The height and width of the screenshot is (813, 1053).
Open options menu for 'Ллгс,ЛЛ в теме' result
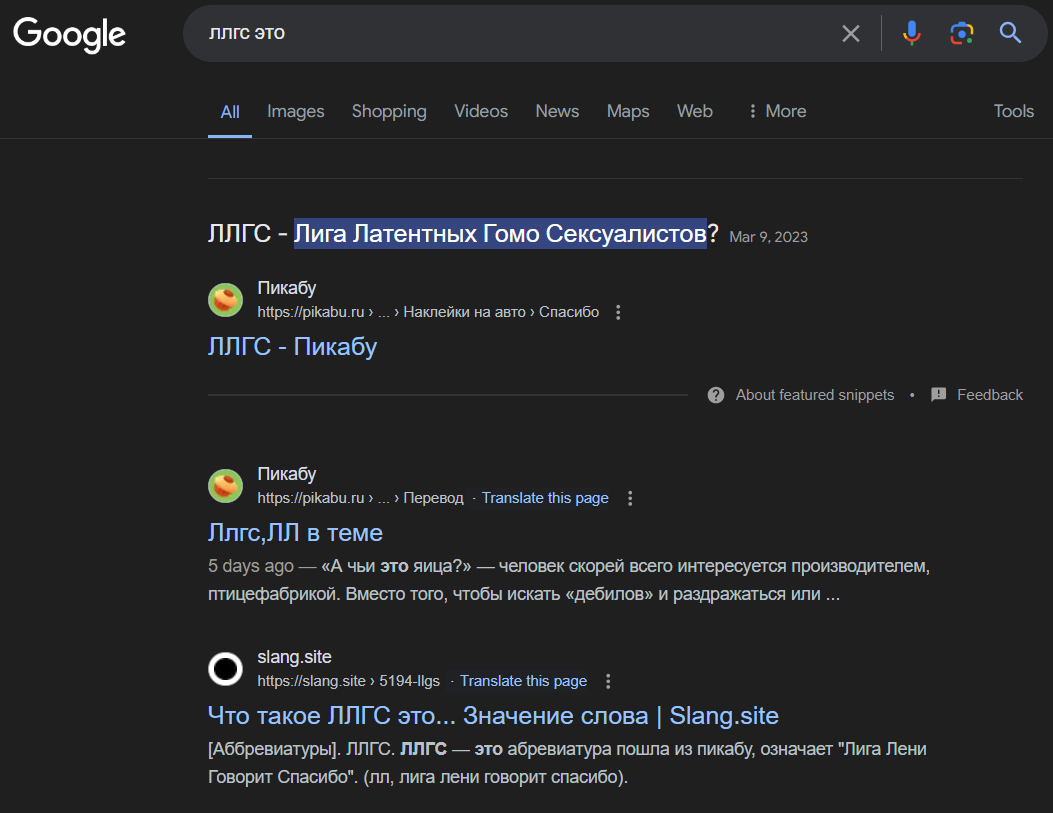629,498
